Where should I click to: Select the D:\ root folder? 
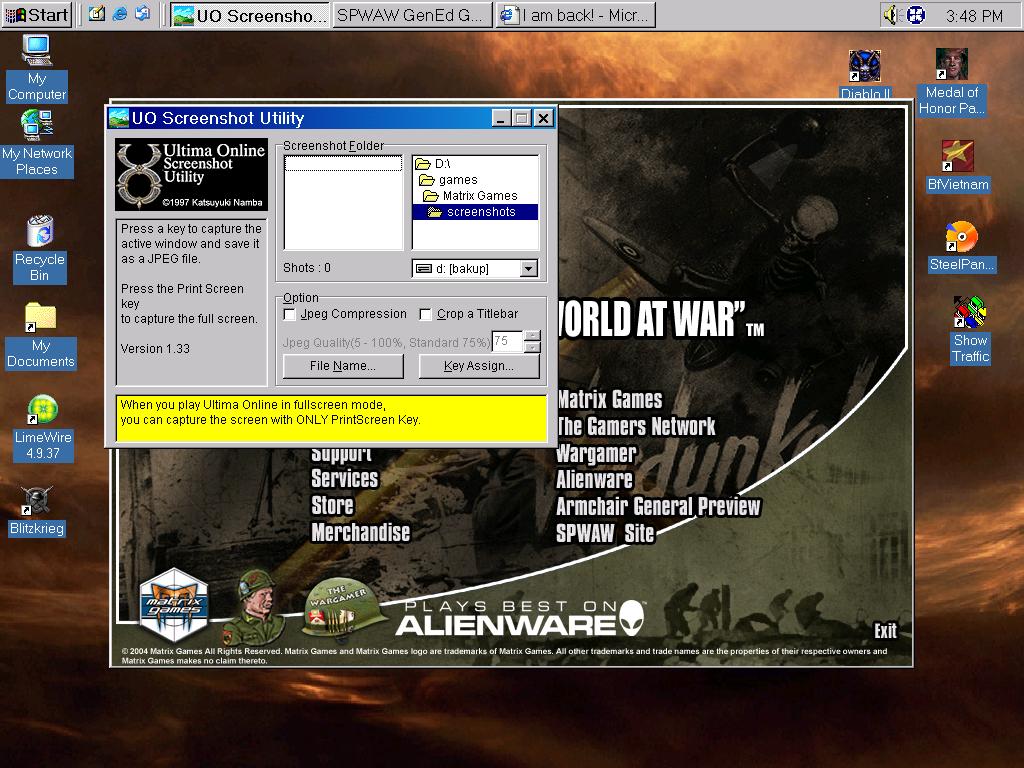click(x=434, y=163)
